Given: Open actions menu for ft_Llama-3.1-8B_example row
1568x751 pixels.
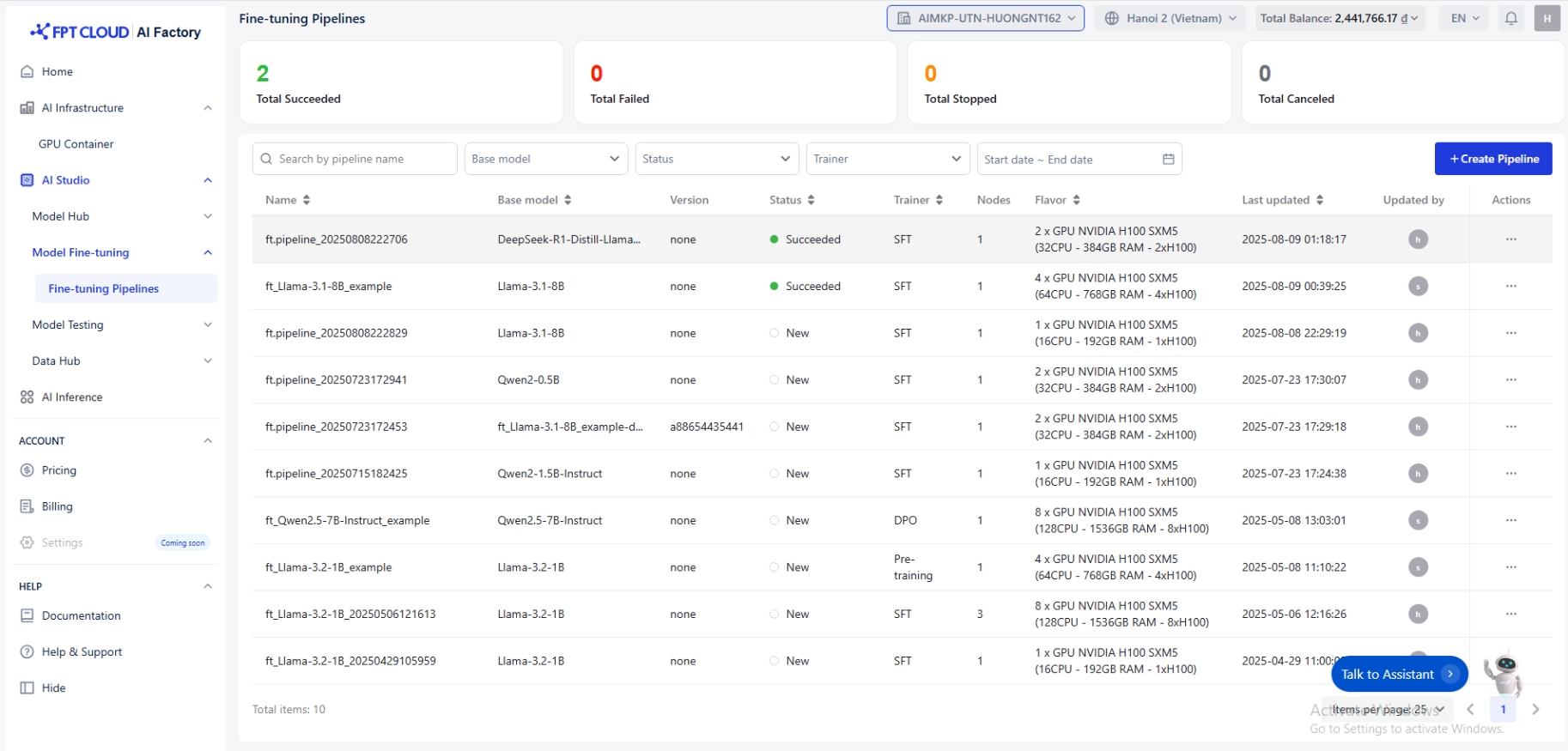Looking at the screenshot, I should [x=1510, y=286].
